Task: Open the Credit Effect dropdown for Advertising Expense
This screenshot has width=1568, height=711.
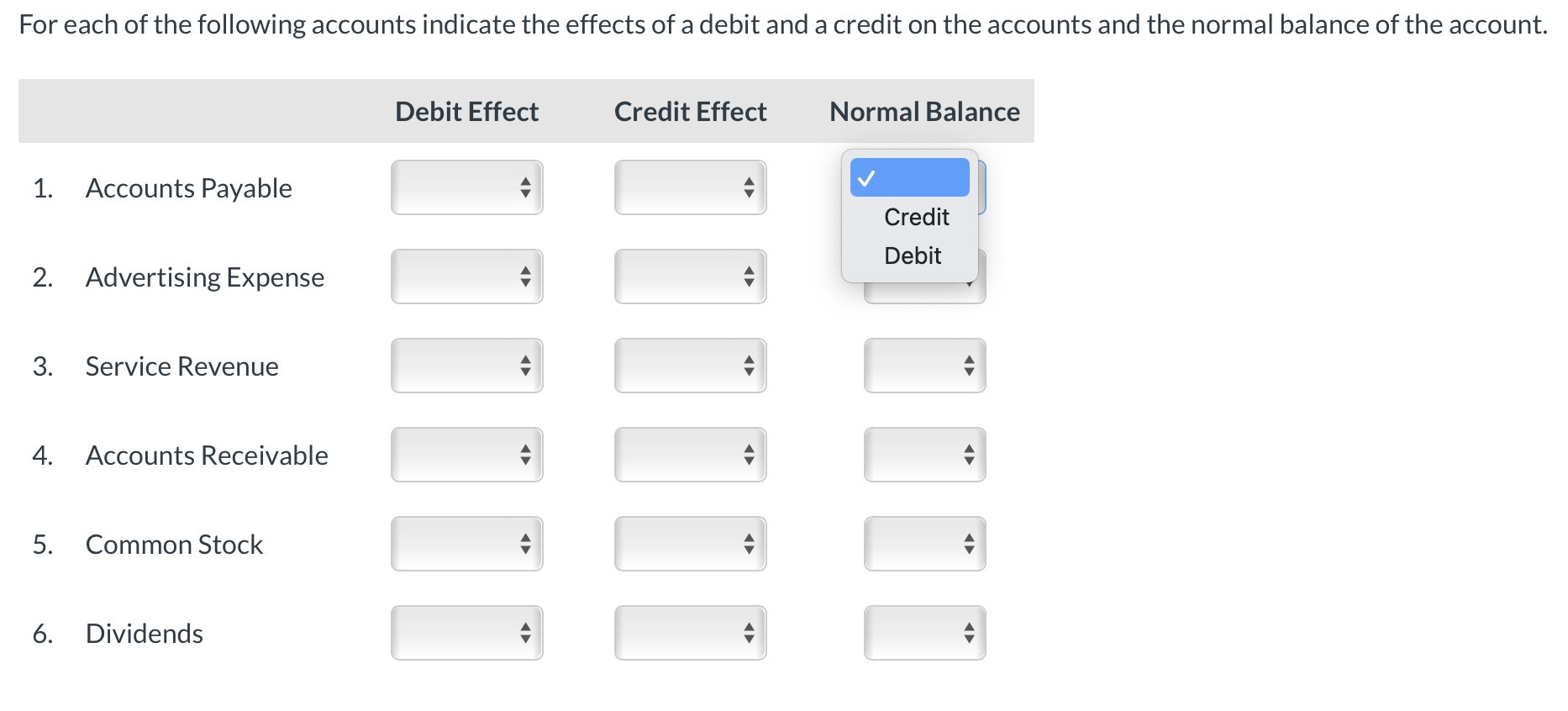Action: (x=690, y=276)
